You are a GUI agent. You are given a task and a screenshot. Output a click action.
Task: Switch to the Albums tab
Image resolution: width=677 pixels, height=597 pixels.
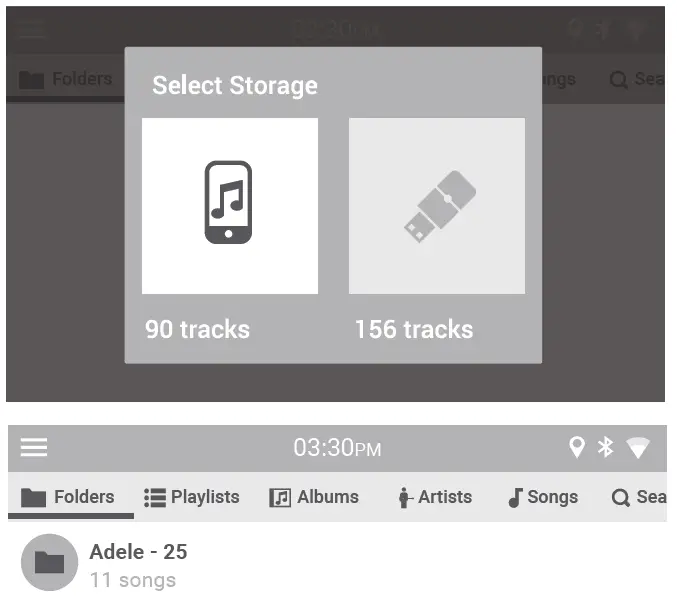314,497
